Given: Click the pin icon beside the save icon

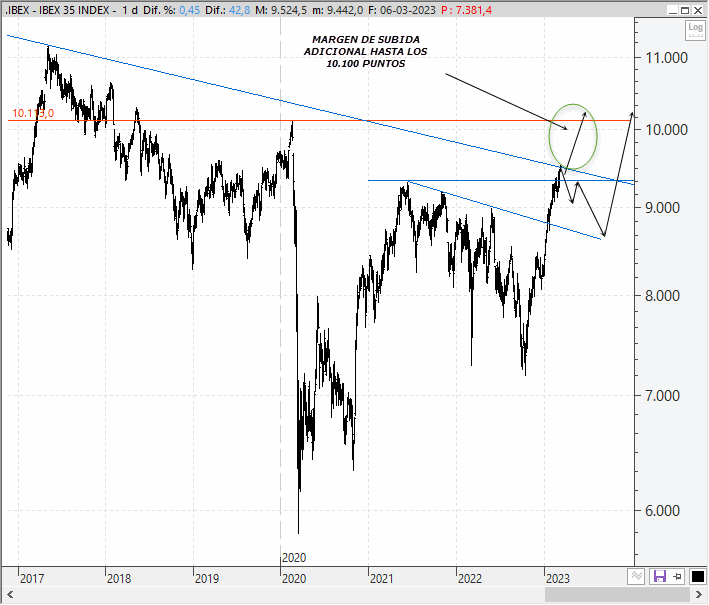Looking at the screenshot, I should coord(677,577).
